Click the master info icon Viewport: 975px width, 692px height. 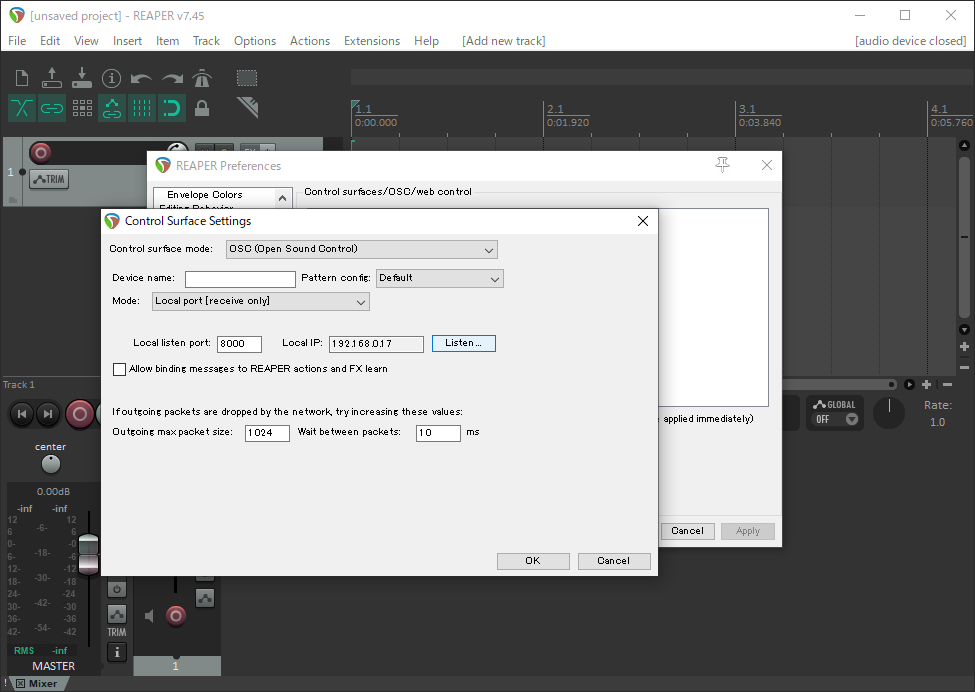point(117,652)
